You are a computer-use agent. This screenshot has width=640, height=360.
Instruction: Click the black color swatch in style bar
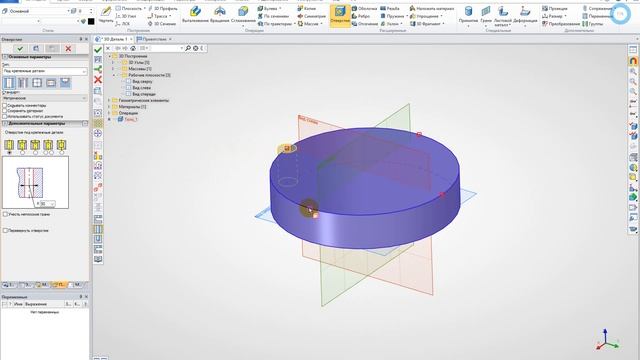coord(91,21)
